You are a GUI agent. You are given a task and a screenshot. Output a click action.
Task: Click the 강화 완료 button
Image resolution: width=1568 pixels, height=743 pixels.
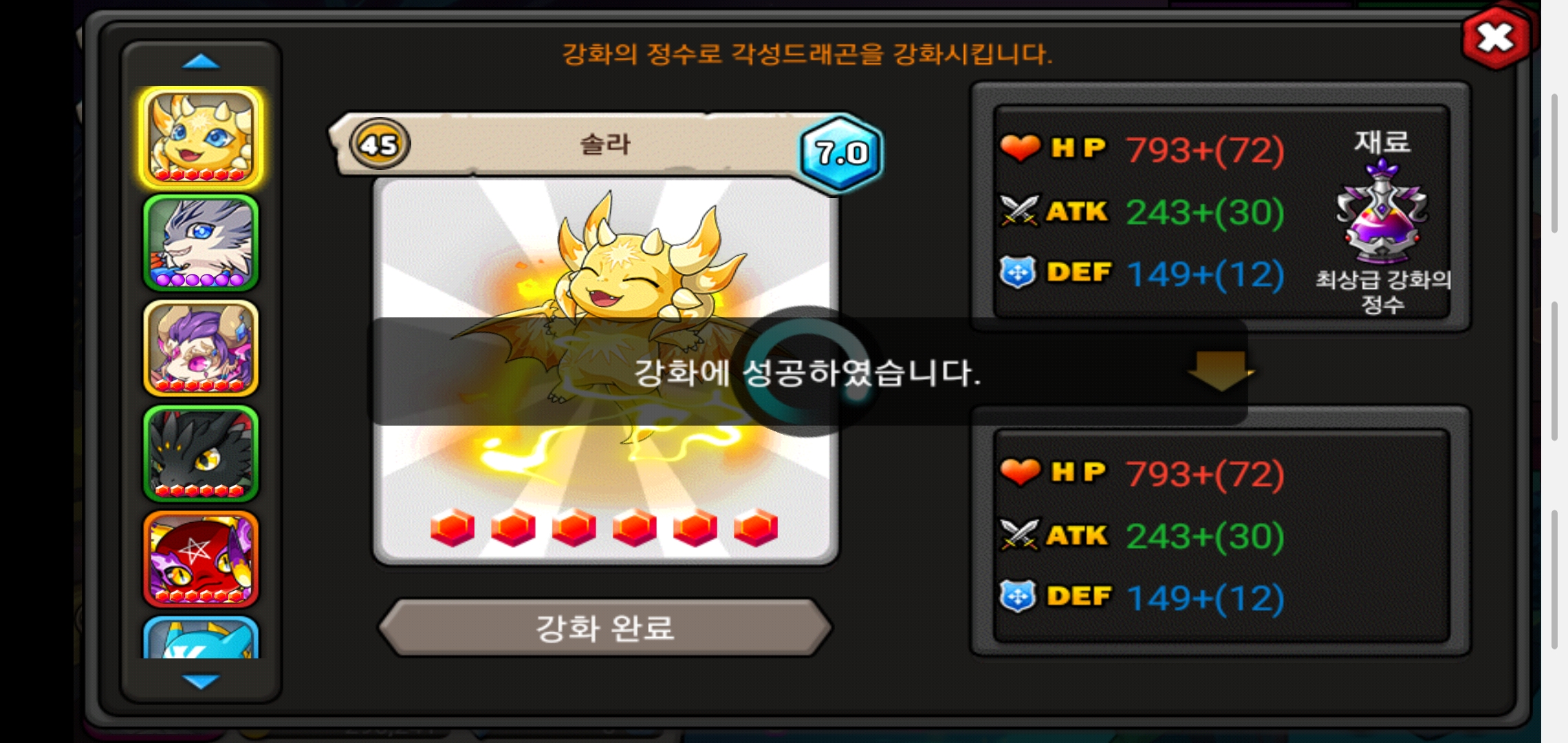pyautogui.click(x=605, y=627)
